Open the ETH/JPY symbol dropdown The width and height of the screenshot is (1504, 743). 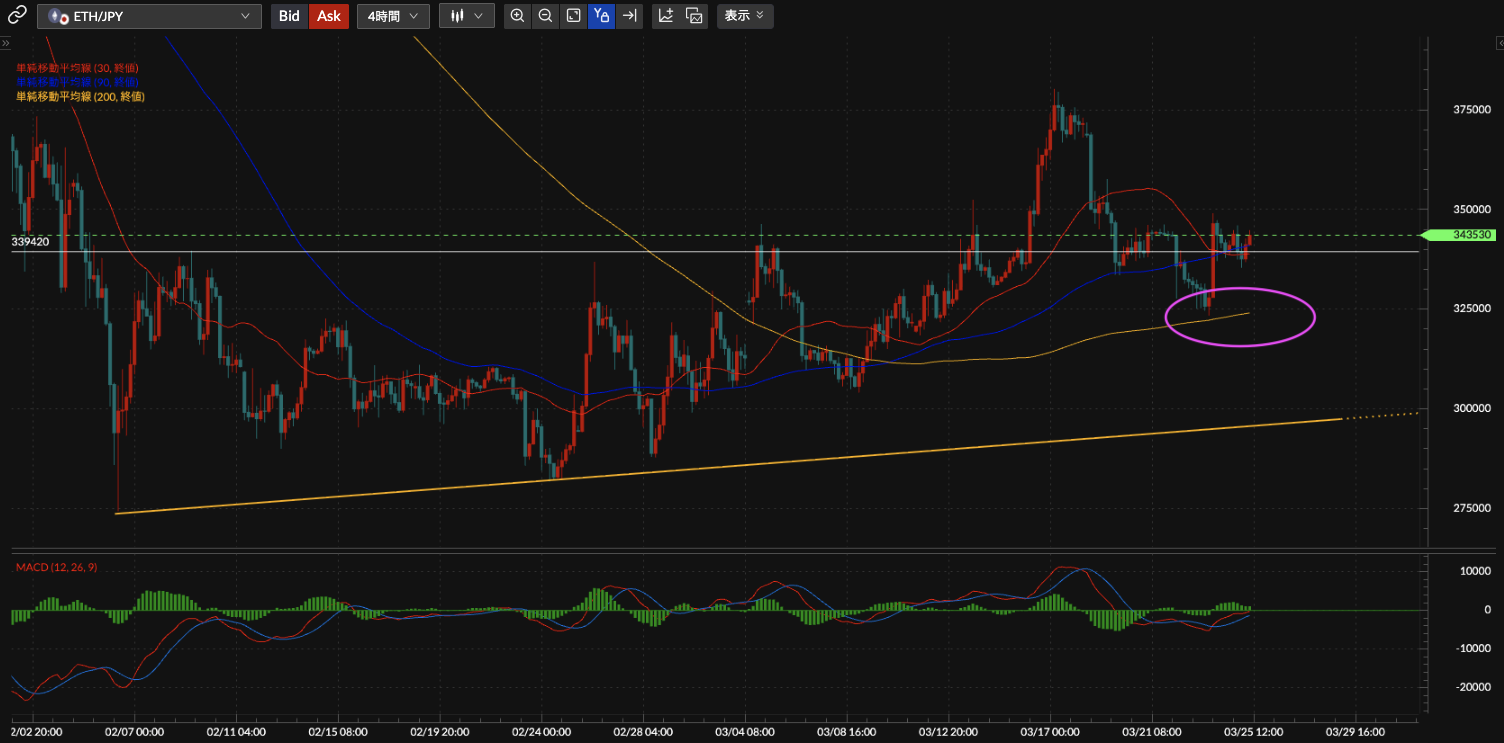click(150, 16)
